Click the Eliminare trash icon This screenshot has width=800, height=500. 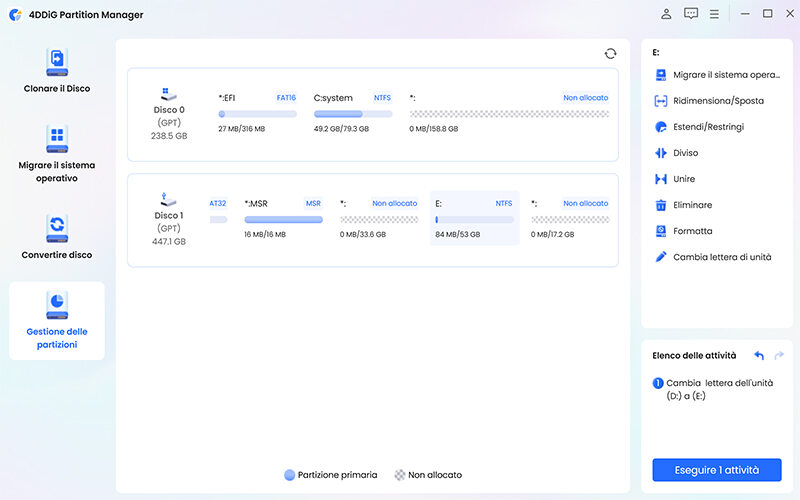click(x=661, y=205)
